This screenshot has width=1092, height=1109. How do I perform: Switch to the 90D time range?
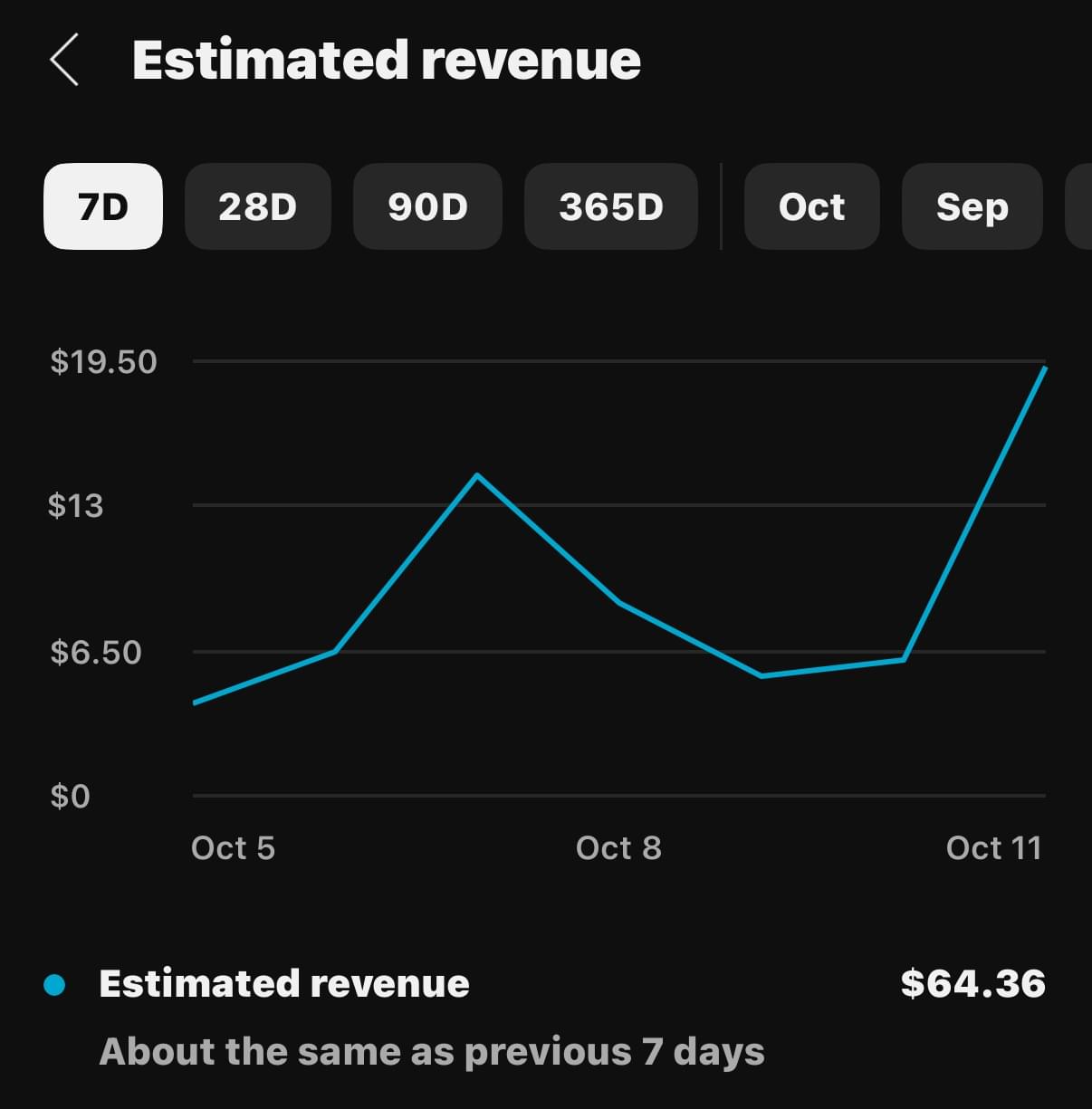pyautogui.click(x=427, y=206)
